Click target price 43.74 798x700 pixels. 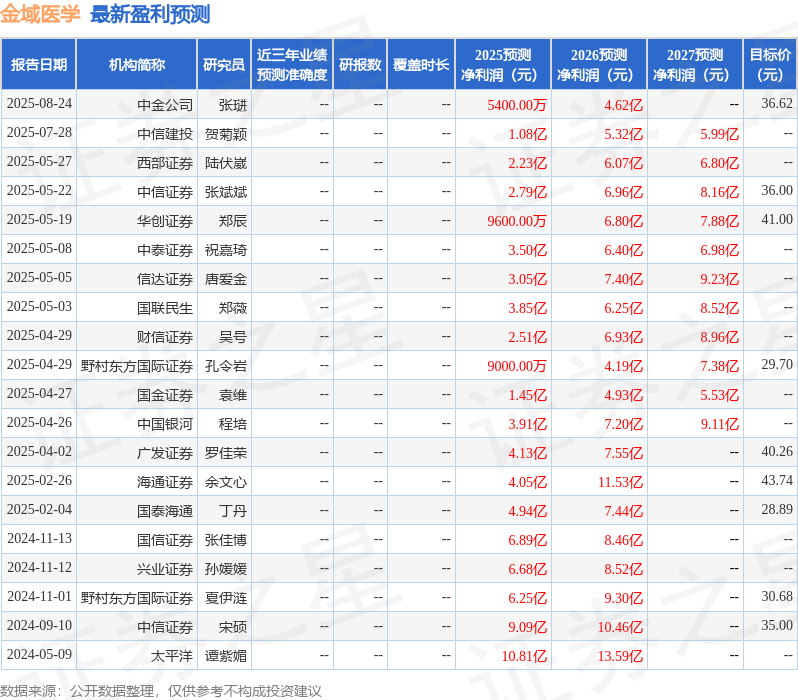(777, 481)
